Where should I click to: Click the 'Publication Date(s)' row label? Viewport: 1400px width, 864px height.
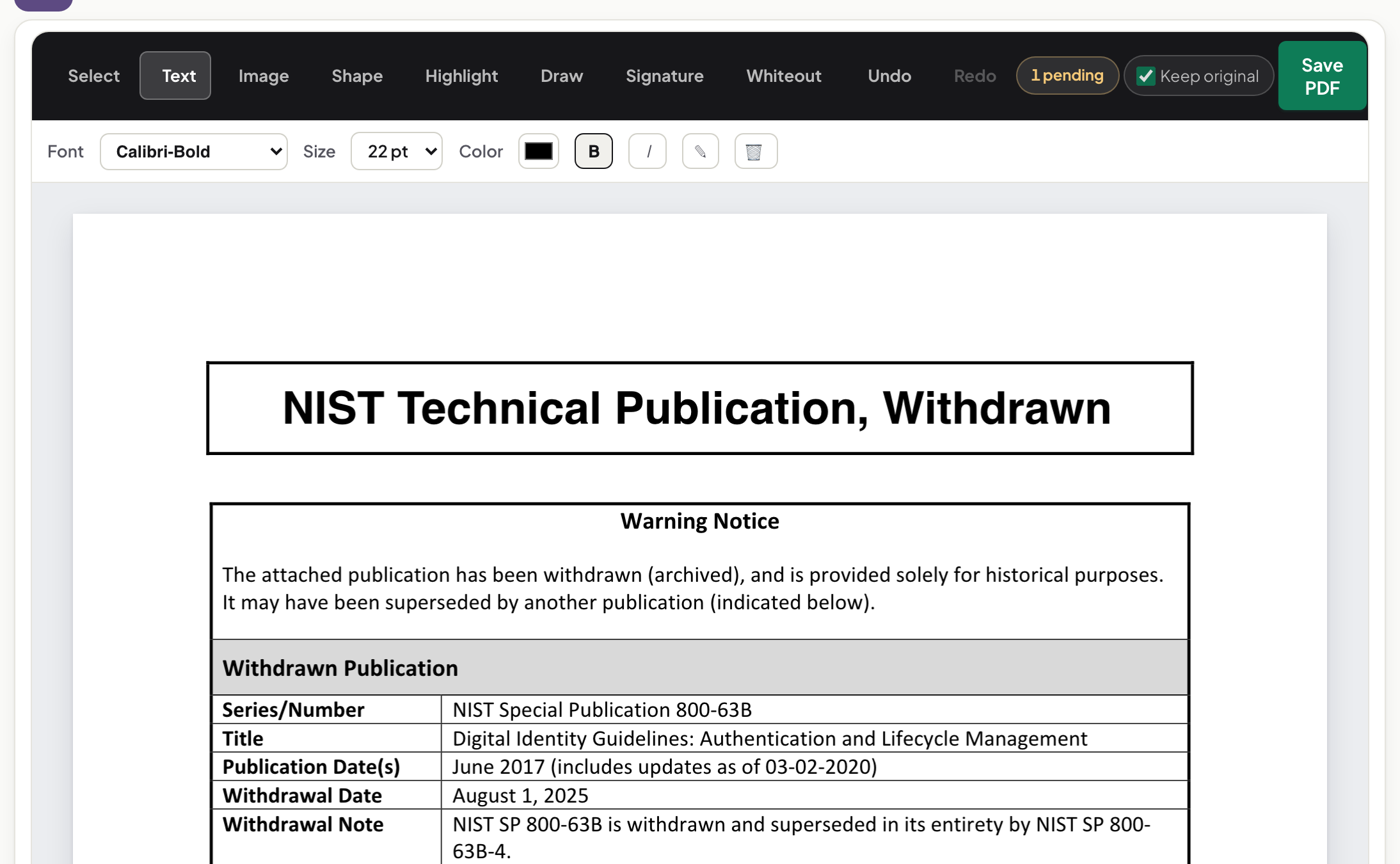(311, 767)
